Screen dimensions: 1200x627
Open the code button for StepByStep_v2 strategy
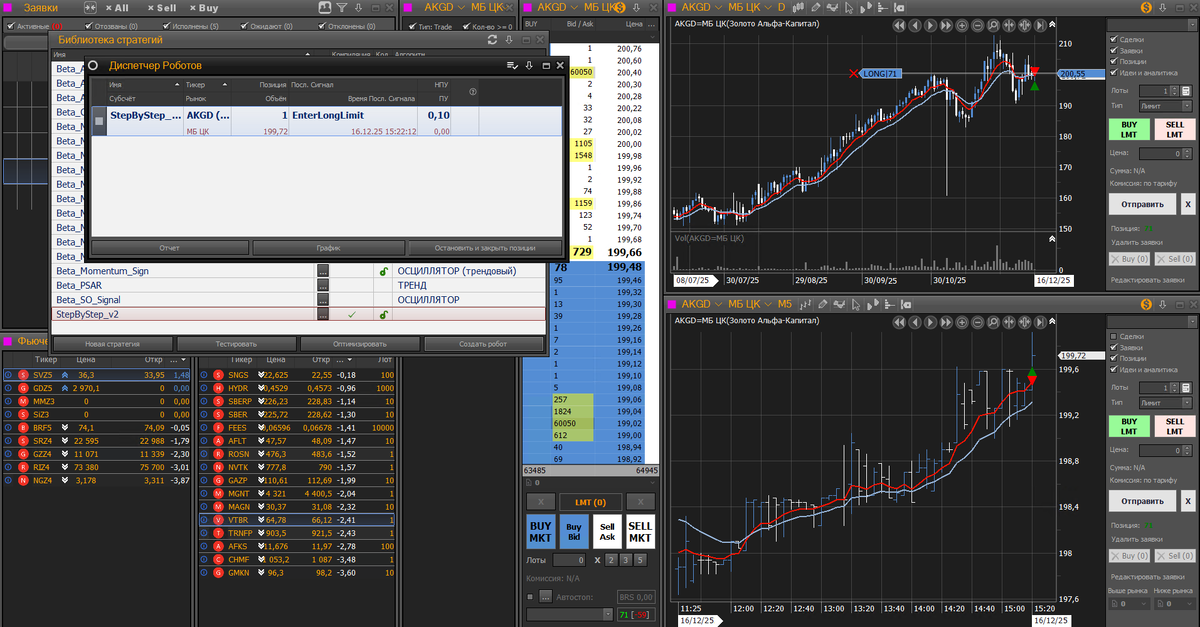click(323, 314)
